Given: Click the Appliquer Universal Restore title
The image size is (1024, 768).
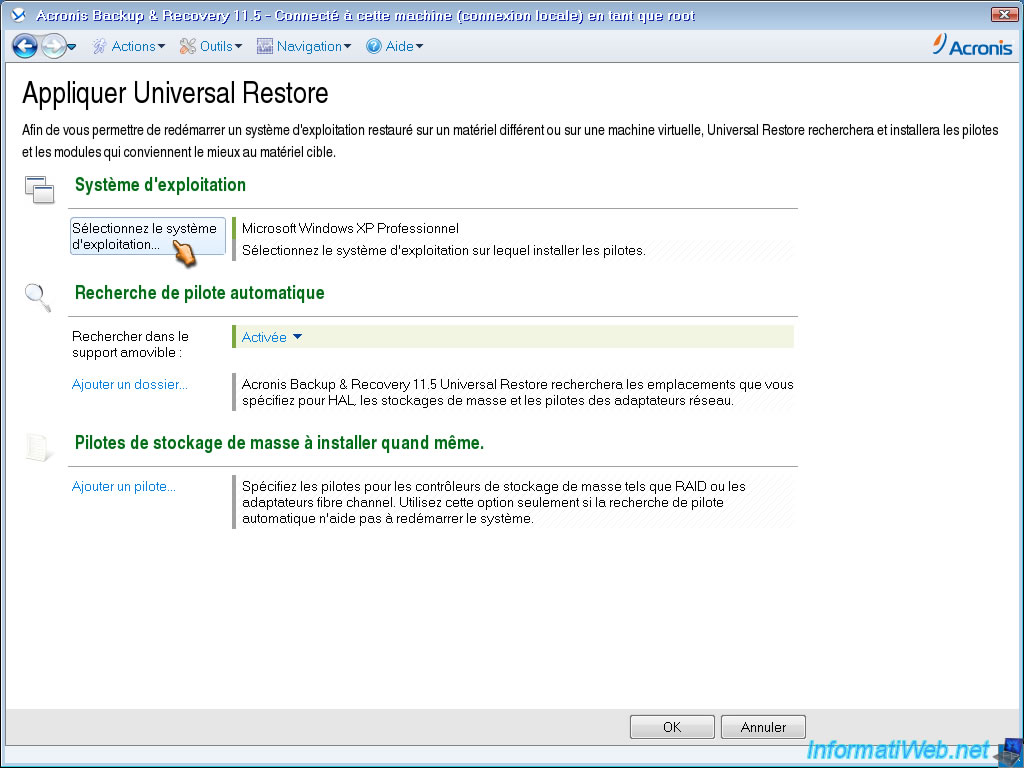Looking at the screenshot, I should [175, 93].
